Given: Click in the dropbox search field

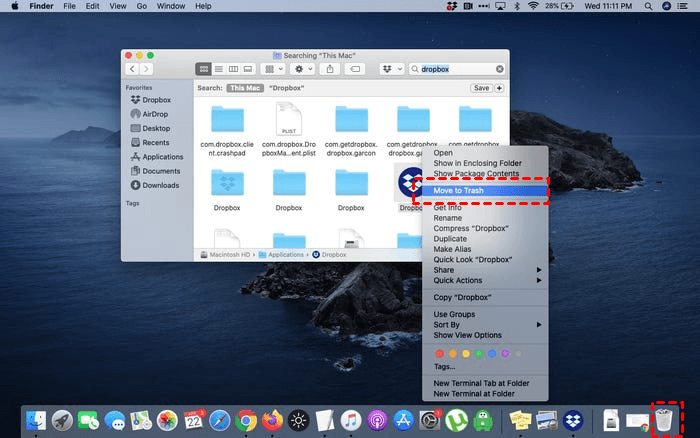Looking at the screenshot, I should [455, 69].
